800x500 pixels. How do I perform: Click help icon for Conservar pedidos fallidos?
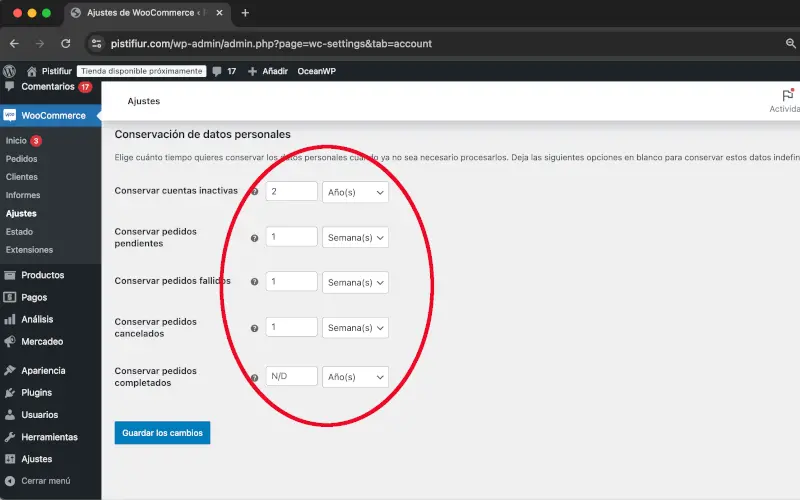254,282
